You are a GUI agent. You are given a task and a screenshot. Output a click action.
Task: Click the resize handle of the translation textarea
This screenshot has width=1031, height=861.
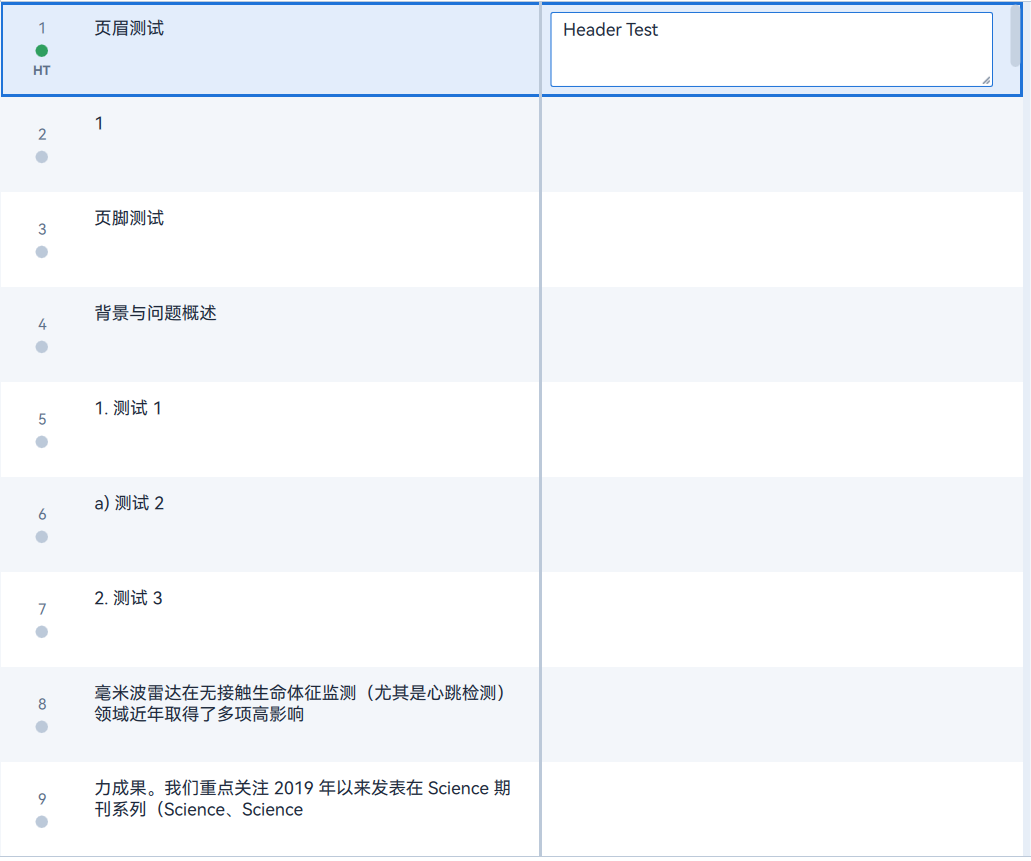tap(986, 80)
